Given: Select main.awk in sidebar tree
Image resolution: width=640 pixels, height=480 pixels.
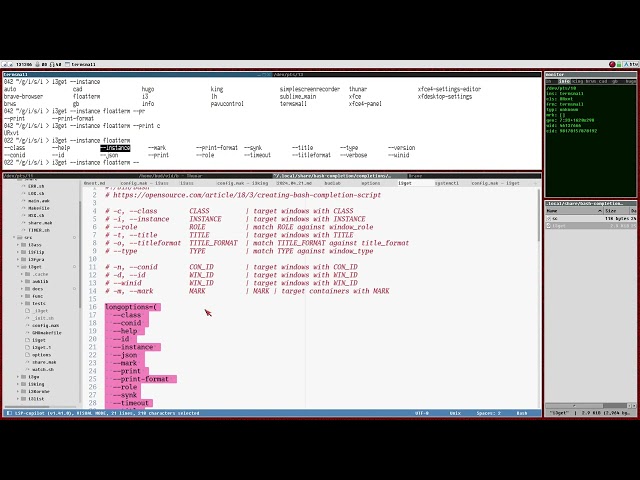Looking at the screenshot, I should pyautogui.click(x=39, y=201).
